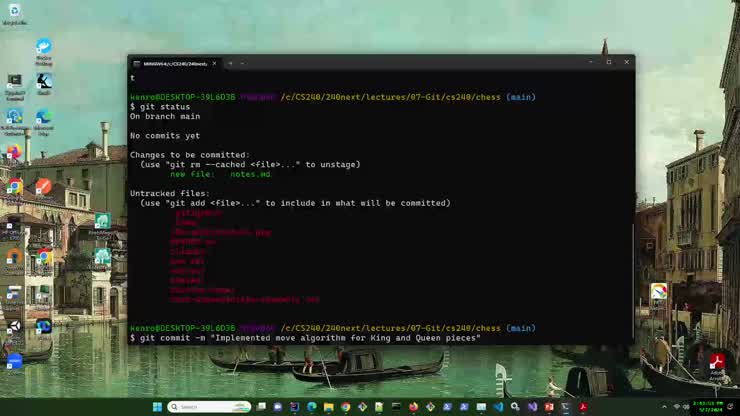Select the Unity desktop shortcut
This screenshot has width=740, height=416.
coord(14,327)
